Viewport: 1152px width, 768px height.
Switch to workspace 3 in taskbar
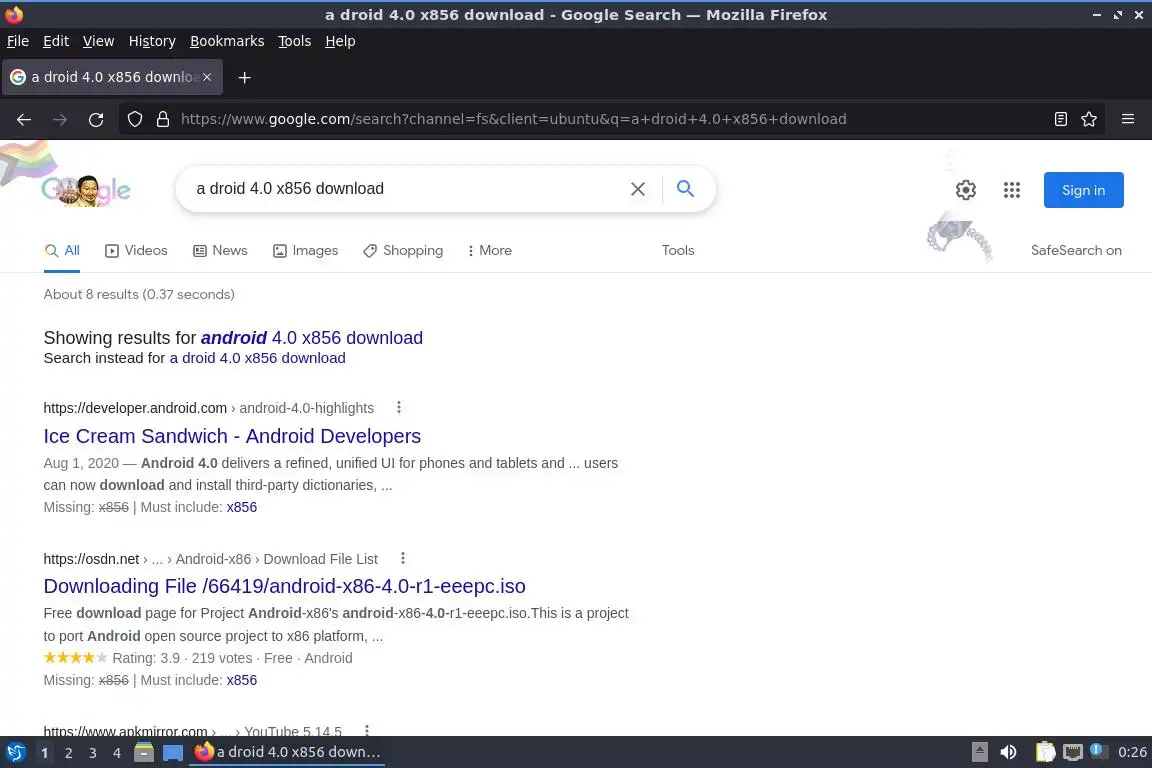pyautogui.click(x=93, y=753)
